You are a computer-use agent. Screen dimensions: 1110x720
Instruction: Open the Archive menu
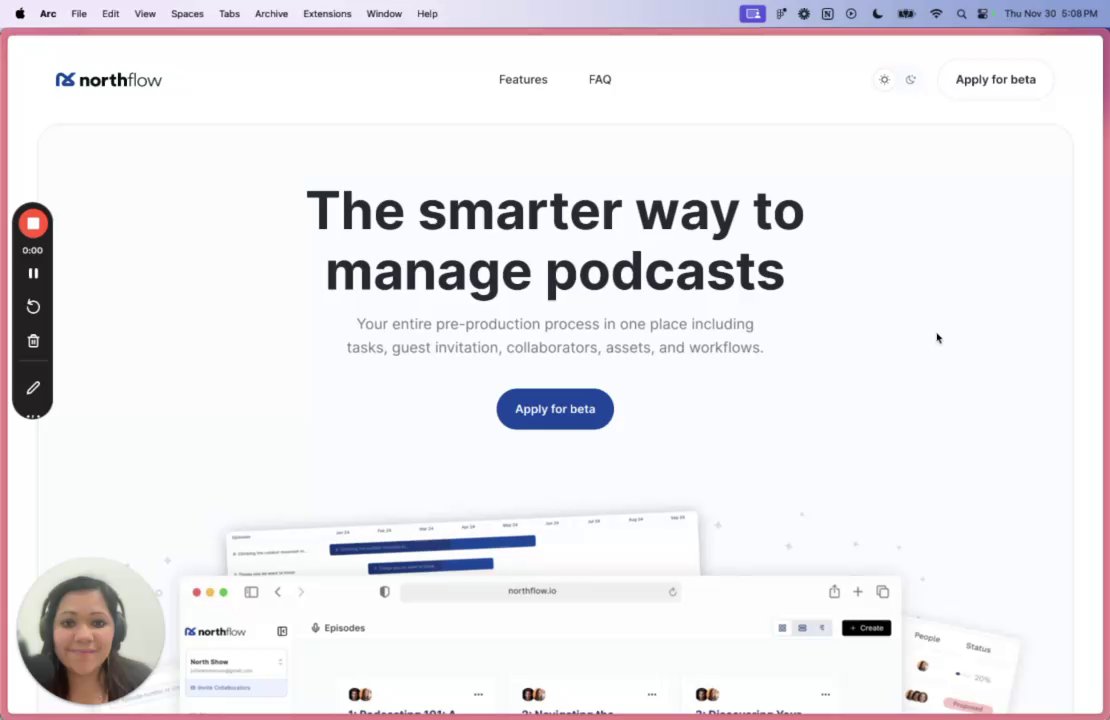pos(271,13)
